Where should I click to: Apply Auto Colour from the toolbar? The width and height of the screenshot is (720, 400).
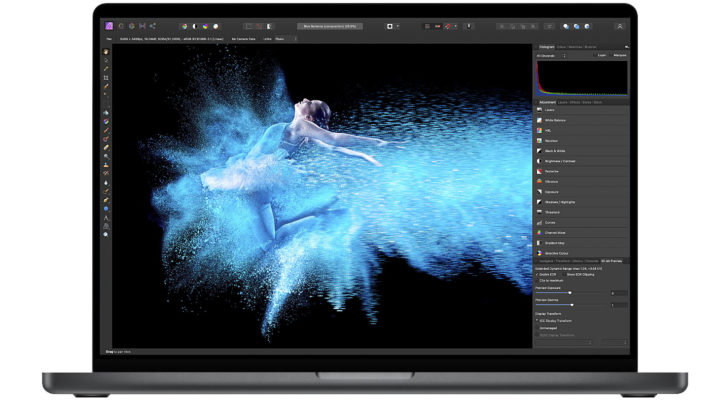(x=205, y=27)
